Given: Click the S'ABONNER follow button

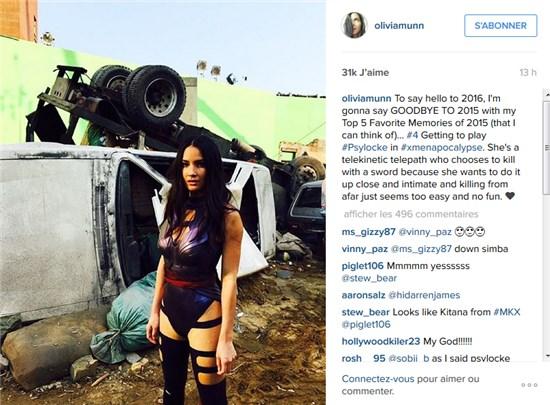Looking at the screenshot, I should pos(501,26).
